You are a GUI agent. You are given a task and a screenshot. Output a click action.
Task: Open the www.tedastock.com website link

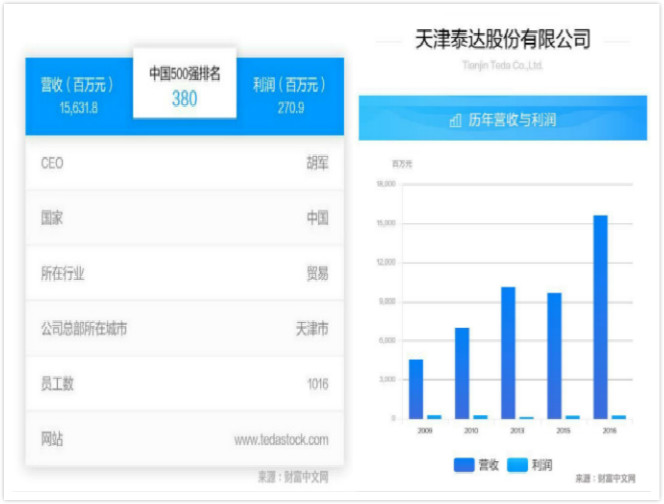(281, 439)
